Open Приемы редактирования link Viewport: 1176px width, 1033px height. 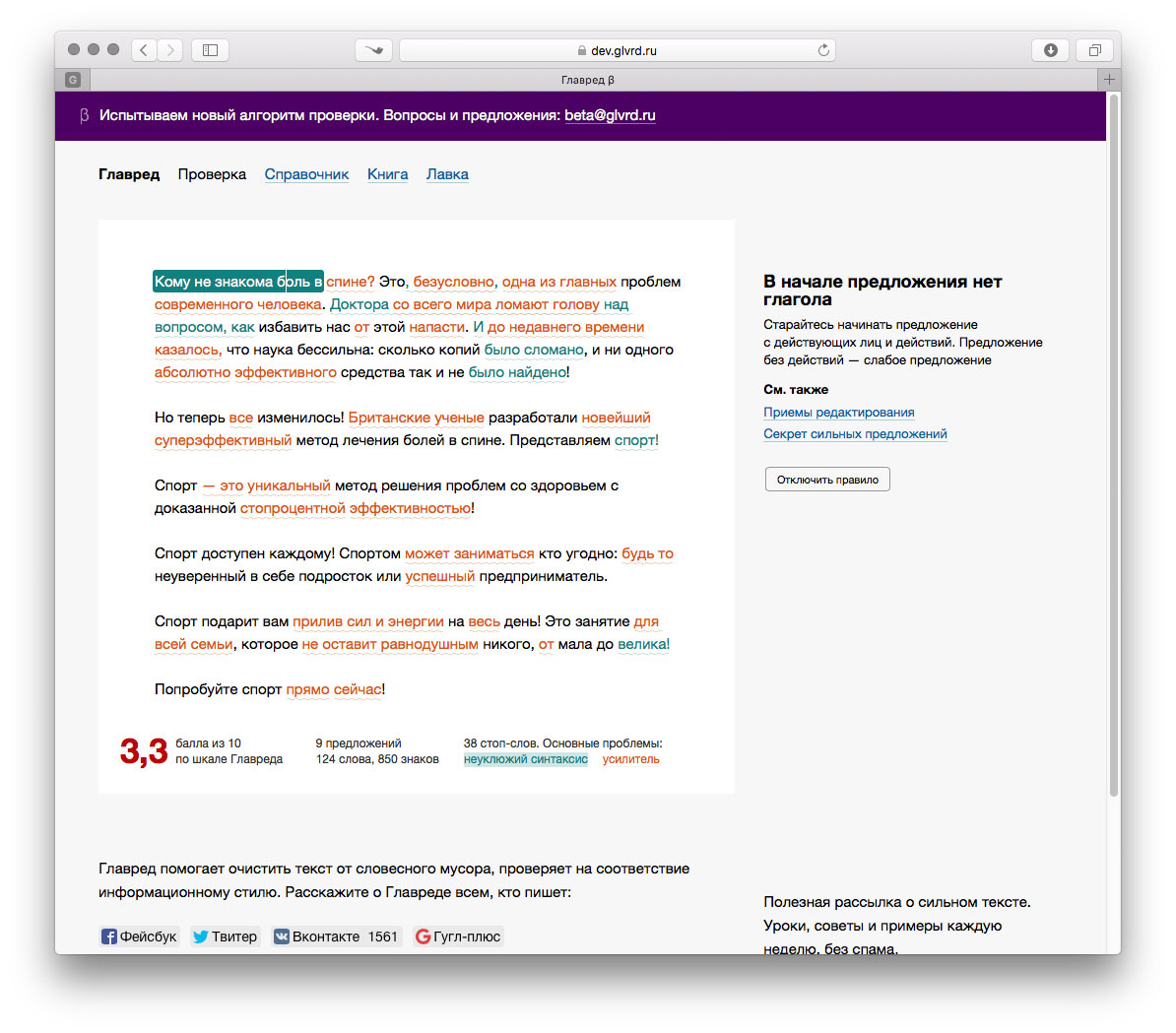[x=838, y=413]
